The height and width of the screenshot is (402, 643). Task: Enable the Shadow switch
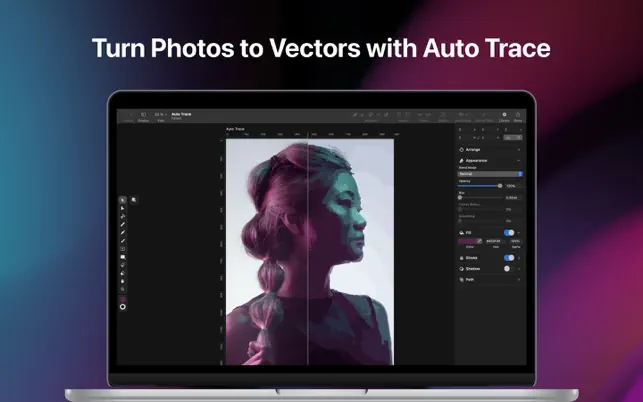coord(509,268)
